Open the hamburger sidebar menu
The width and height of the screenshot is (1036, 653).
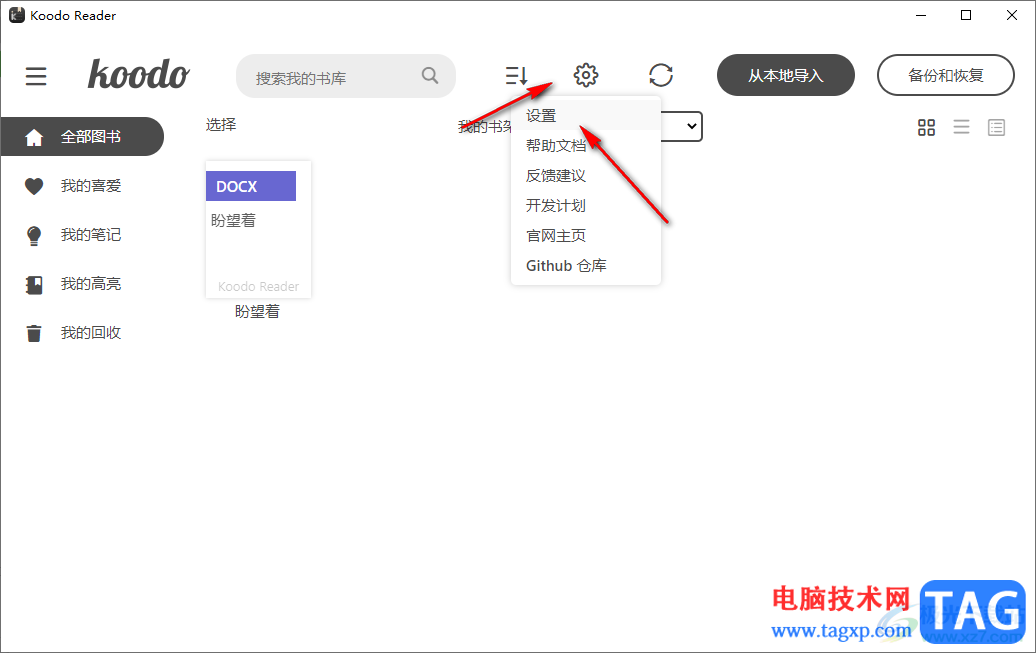coord(36,76)
